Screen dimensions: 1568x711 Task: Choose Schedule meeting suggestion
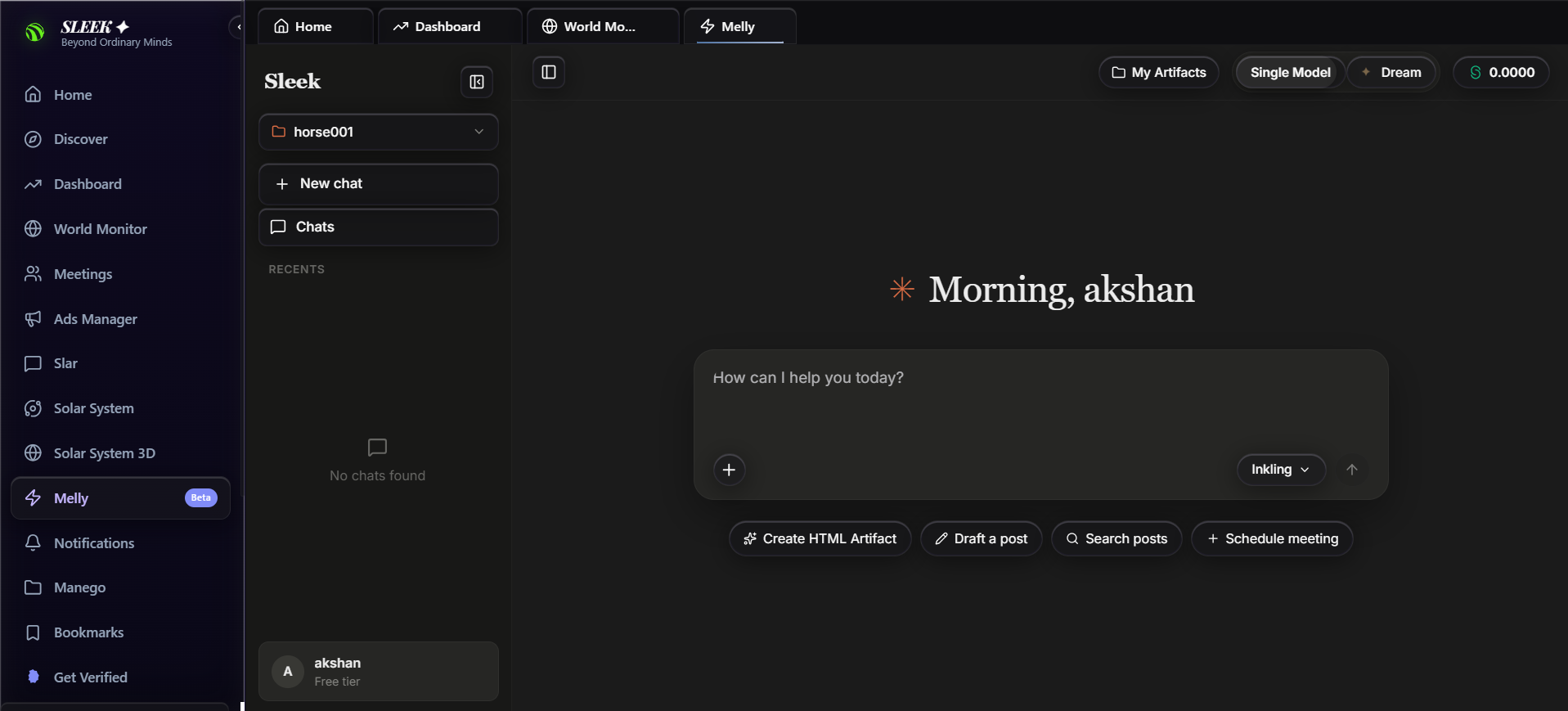pos(1272,538)
